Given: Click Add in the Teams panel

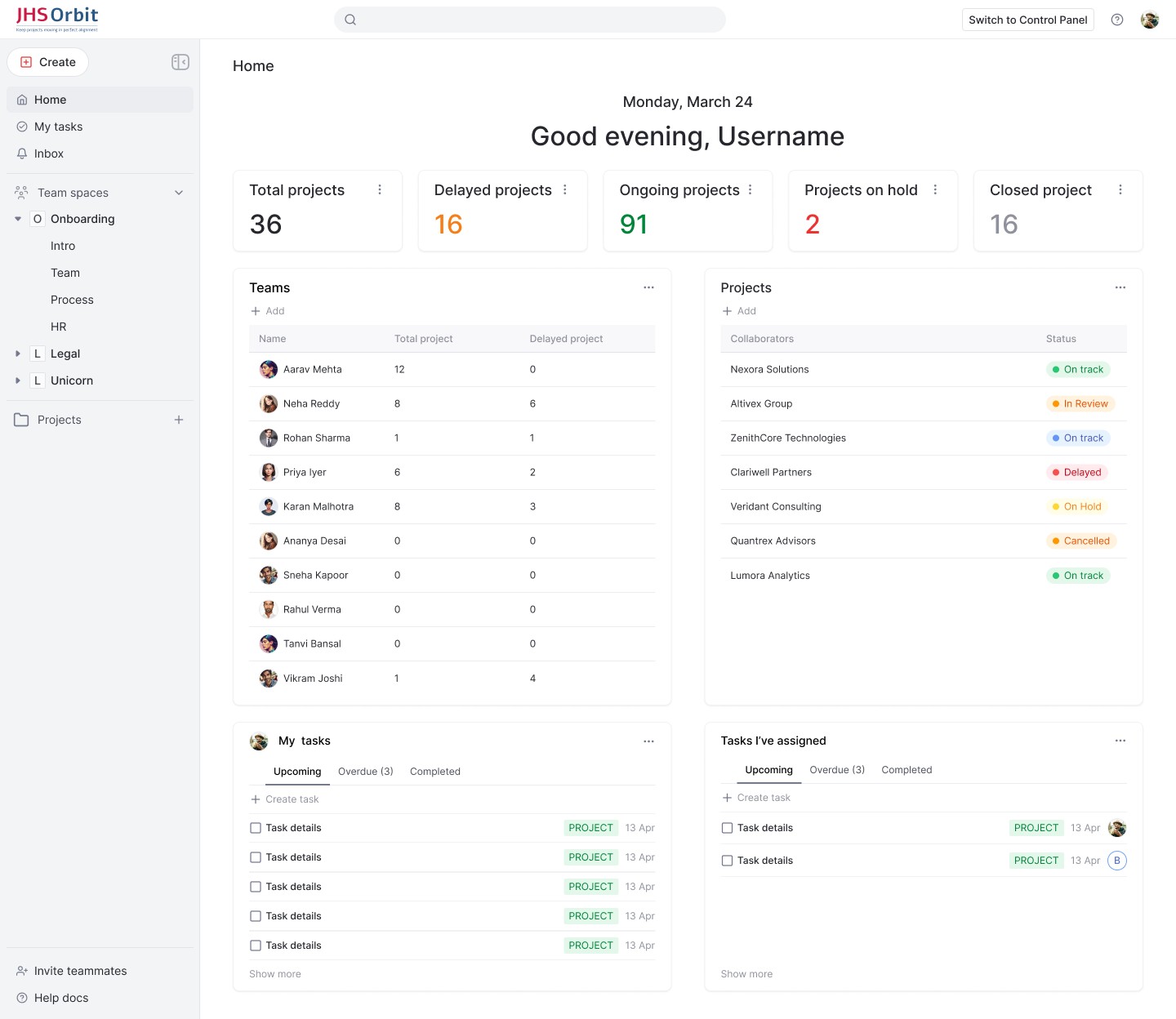Looking at the screenshot, I should (x=268, y=311).
